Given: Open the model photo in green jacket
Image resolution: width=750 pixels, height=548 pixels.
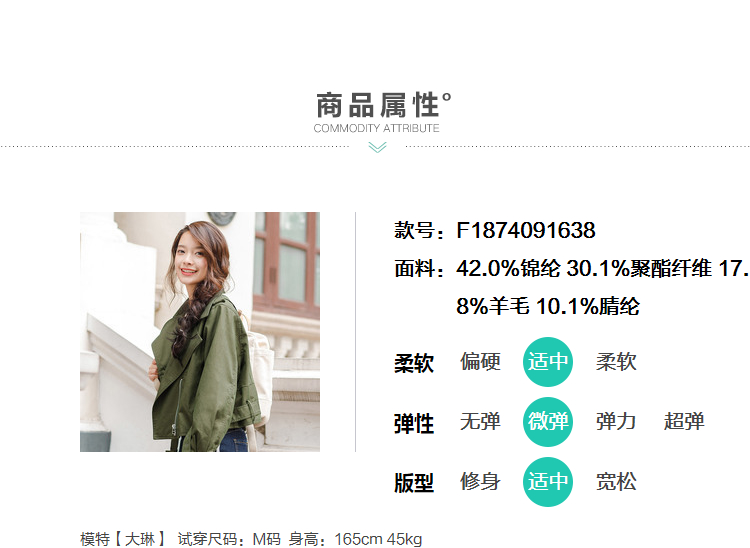Looking at the screenshot, I should tap(200, 332).
